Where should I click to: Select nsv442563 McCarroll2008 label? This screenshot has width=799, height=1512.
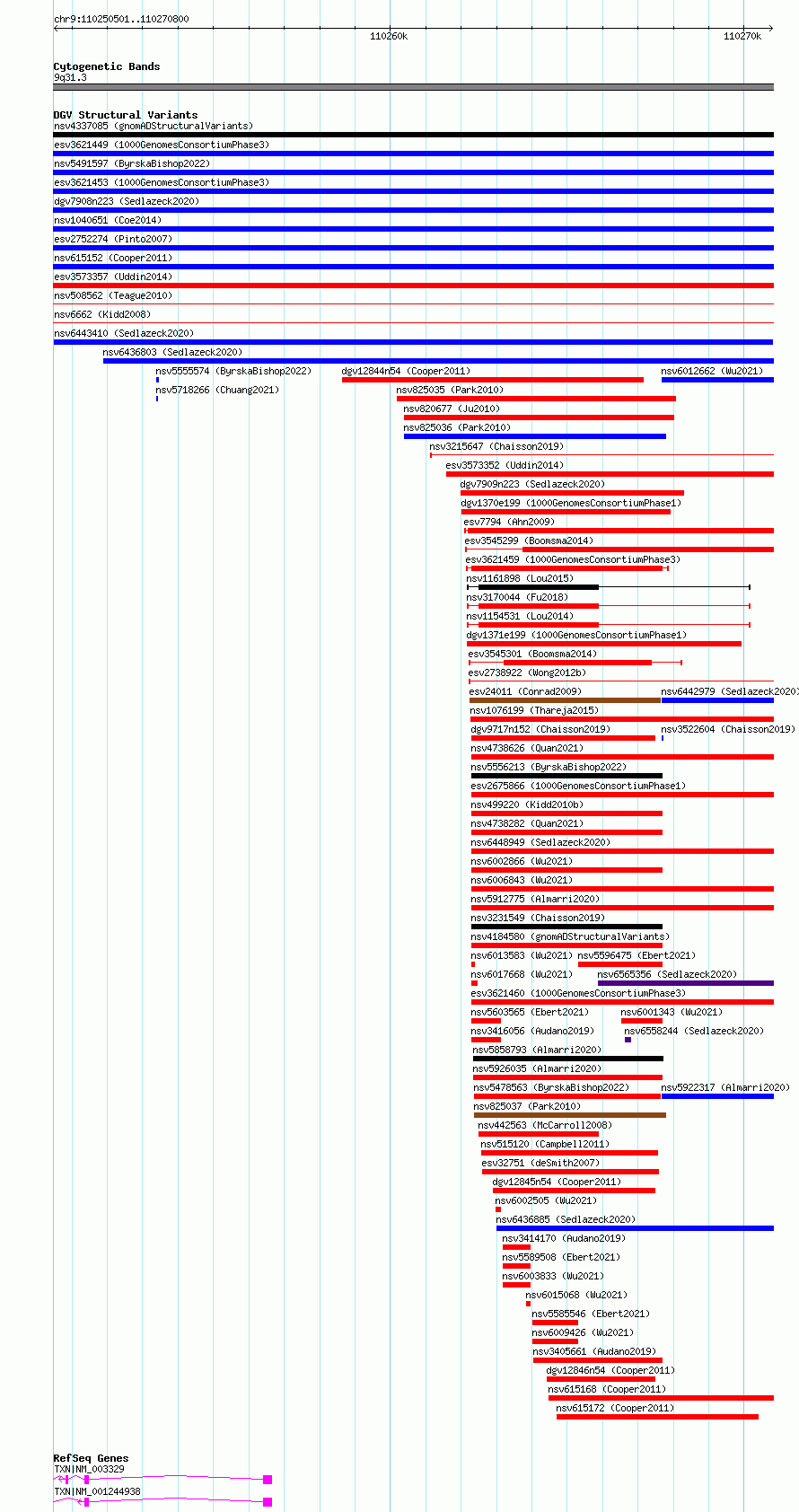point(545,1125)
